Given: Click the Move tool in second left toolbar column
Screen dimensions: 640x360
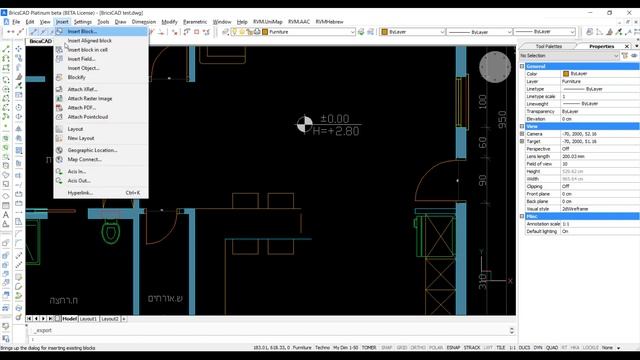Looking at the screenshot, I should click(x=19, y=49).
